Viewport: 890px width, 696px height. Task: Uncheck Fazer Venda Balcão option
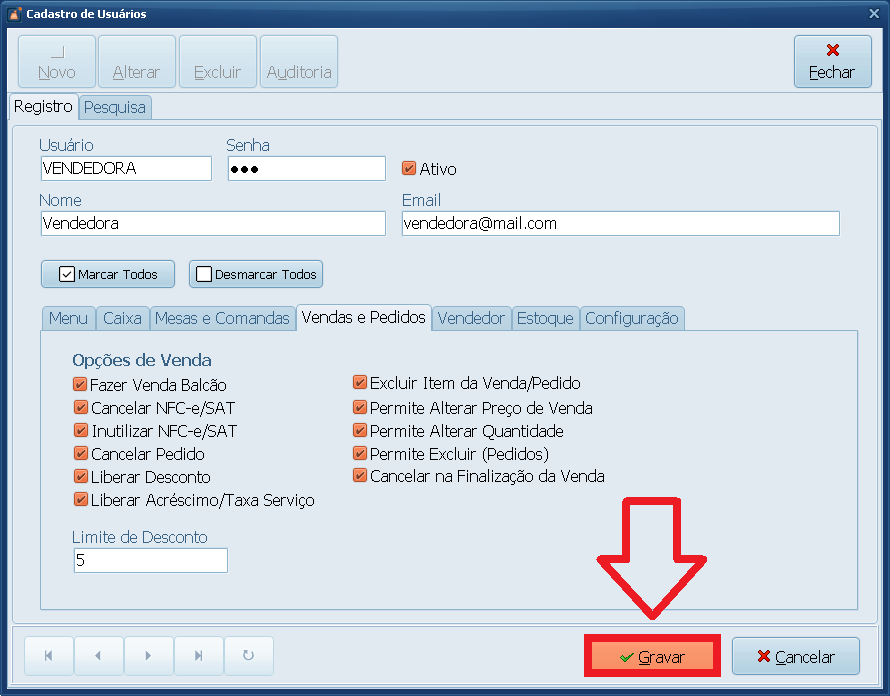(80, 385)
